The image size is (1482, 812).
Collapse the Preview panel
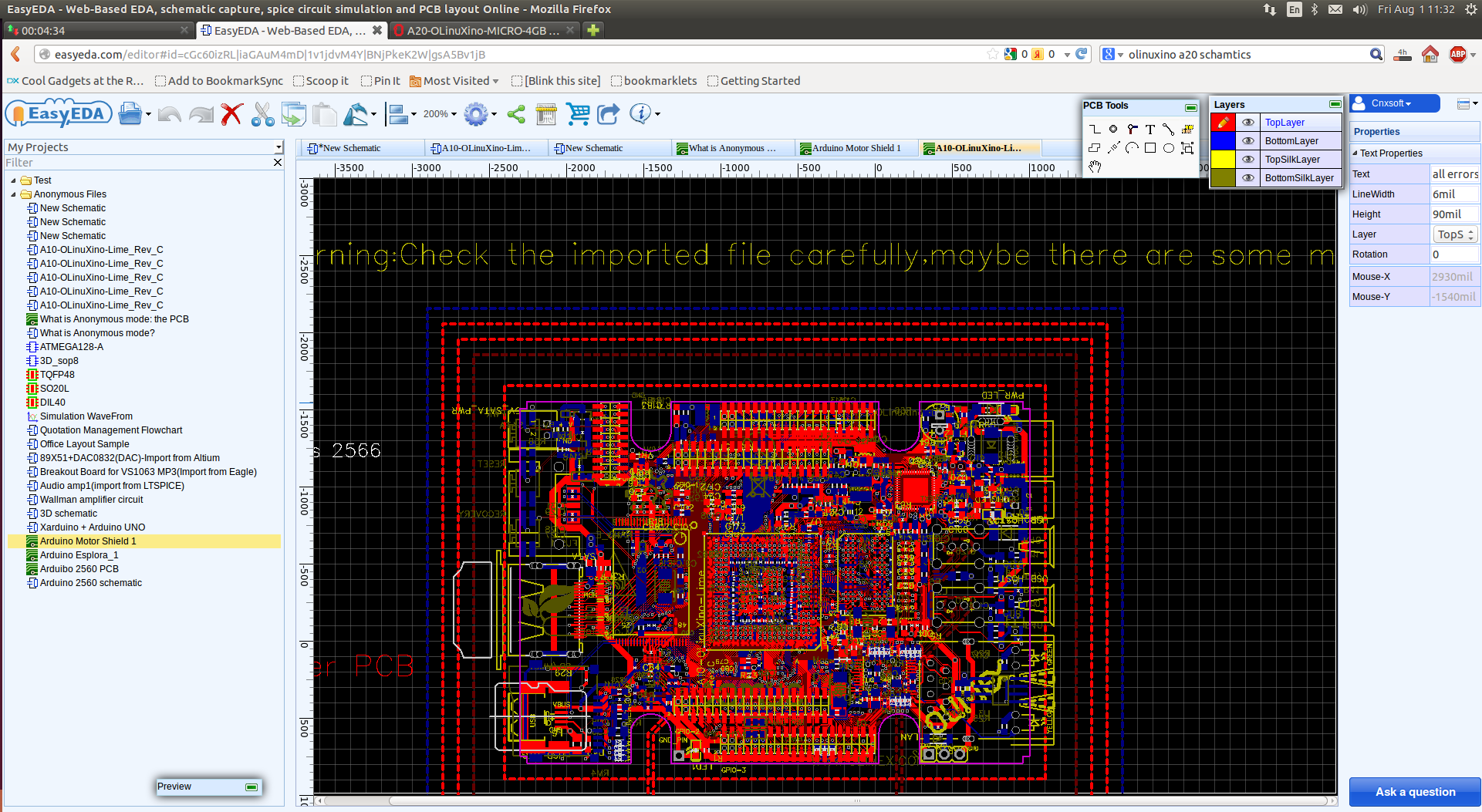pyautogui.click(x=251, y=787)
